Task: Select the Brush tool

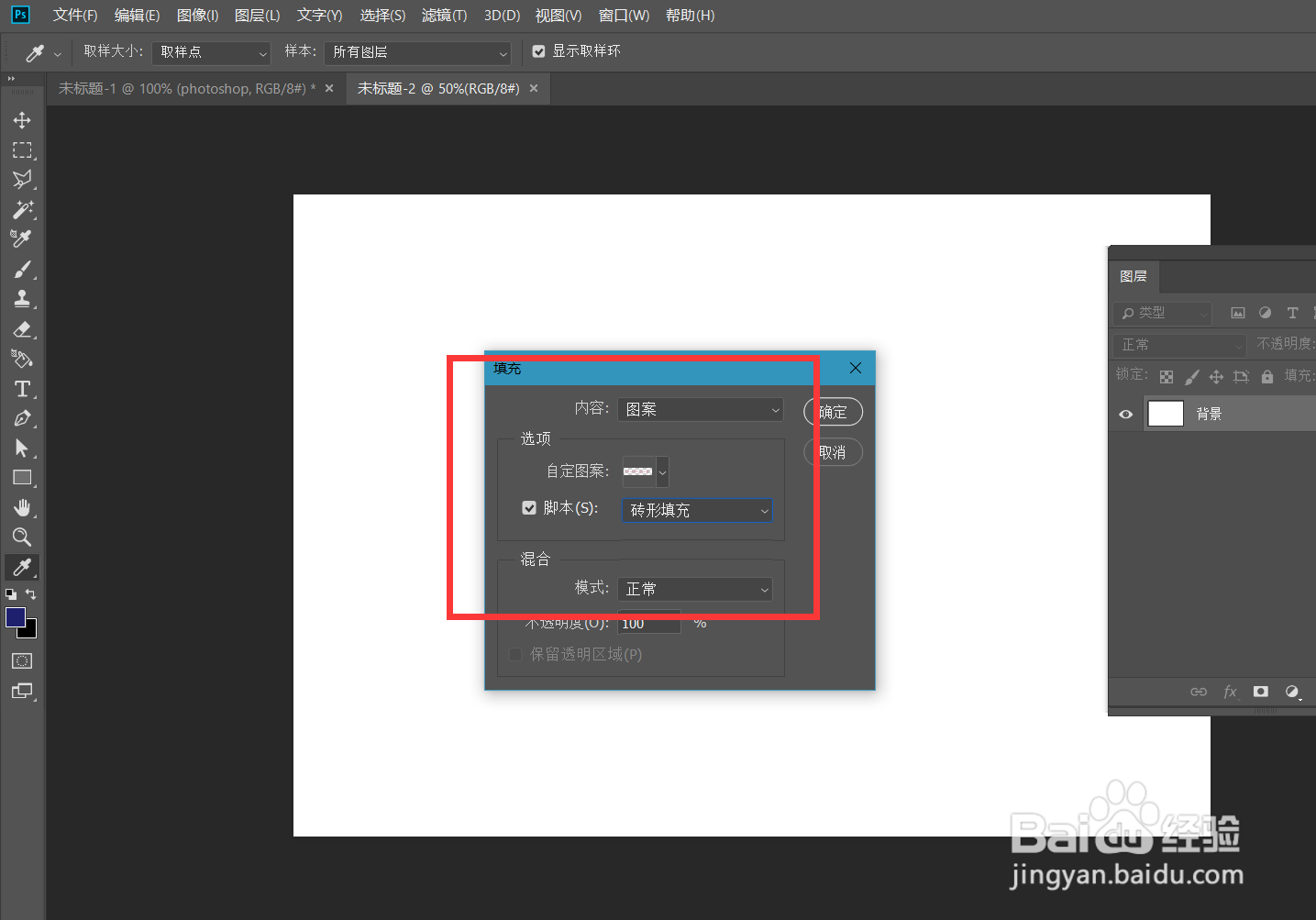Action: (22, 270)
